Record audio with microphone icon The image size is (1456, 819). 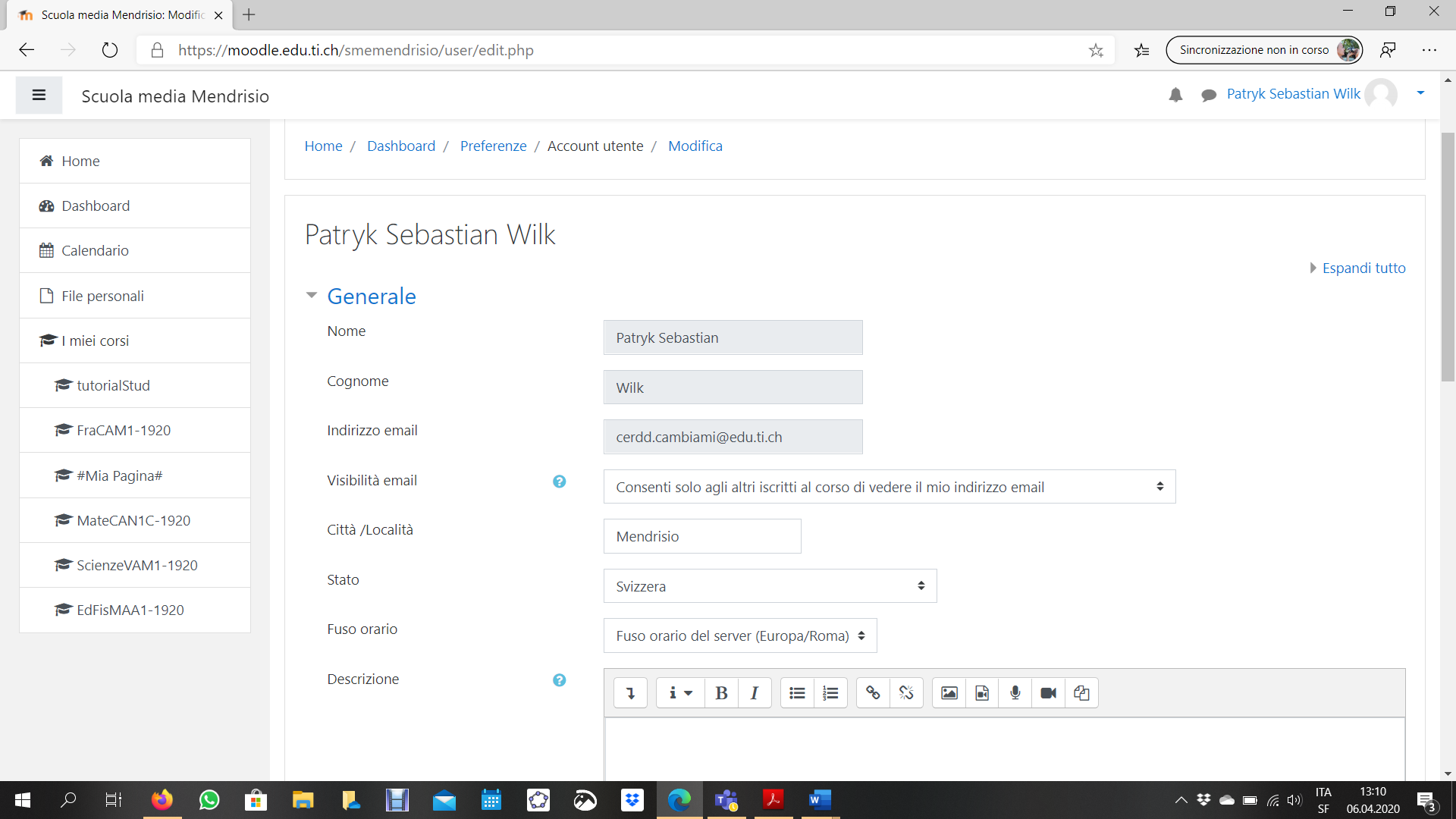(1015, 693)
